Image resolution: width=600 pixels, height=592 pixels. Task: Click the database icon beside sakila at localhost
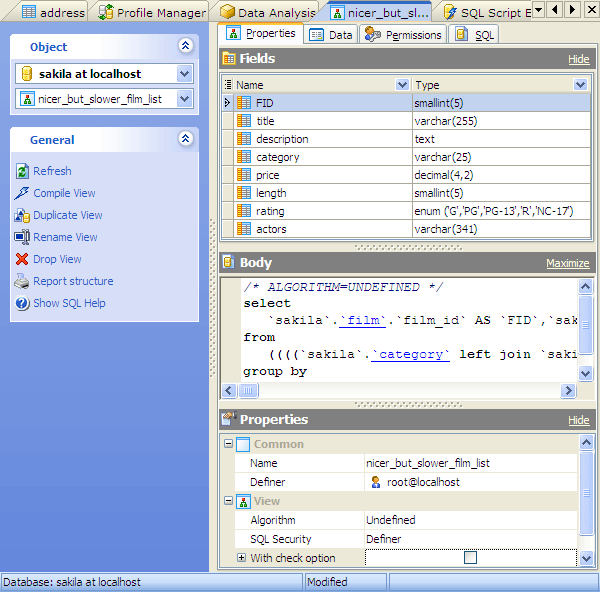point(27,73)
